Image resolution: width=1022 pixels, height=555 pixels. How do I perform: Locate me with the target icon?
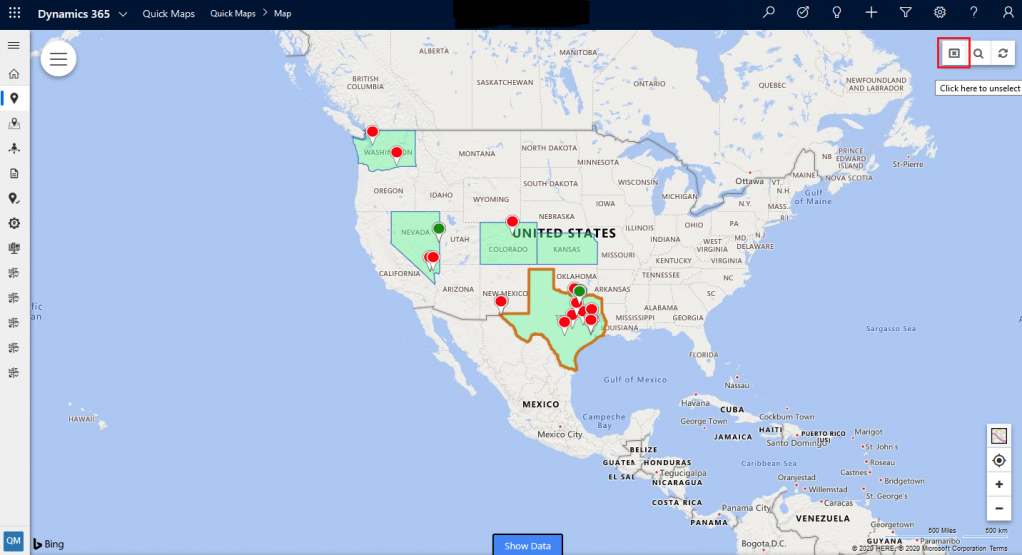coord(999,461)
